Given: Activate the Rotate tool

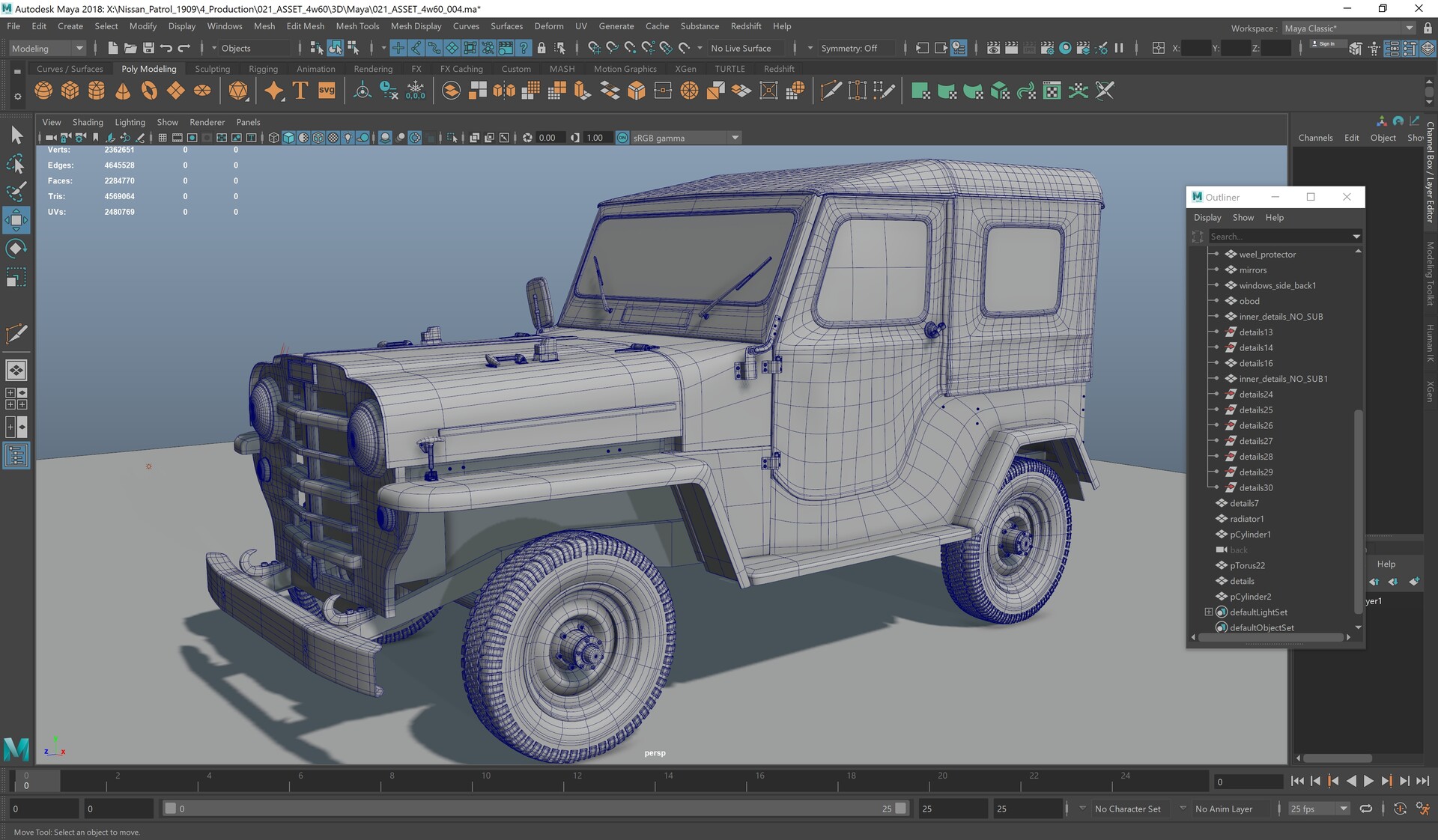Looking at the screenshot, I should click(16, 249).
